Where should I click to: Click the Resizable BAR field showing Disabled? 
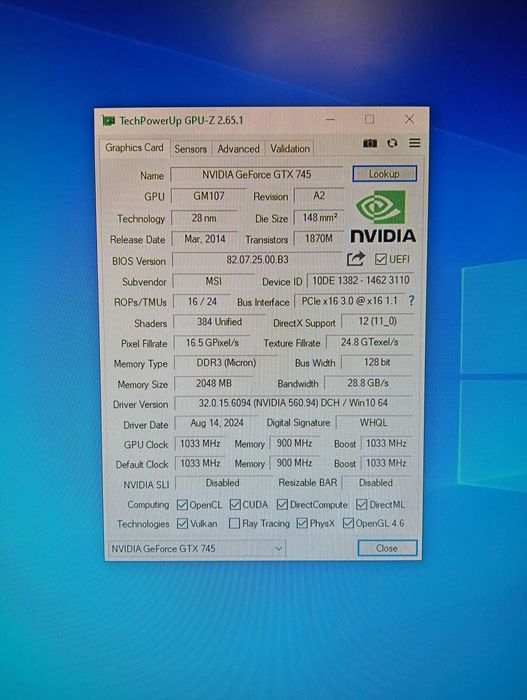point(376,483)
